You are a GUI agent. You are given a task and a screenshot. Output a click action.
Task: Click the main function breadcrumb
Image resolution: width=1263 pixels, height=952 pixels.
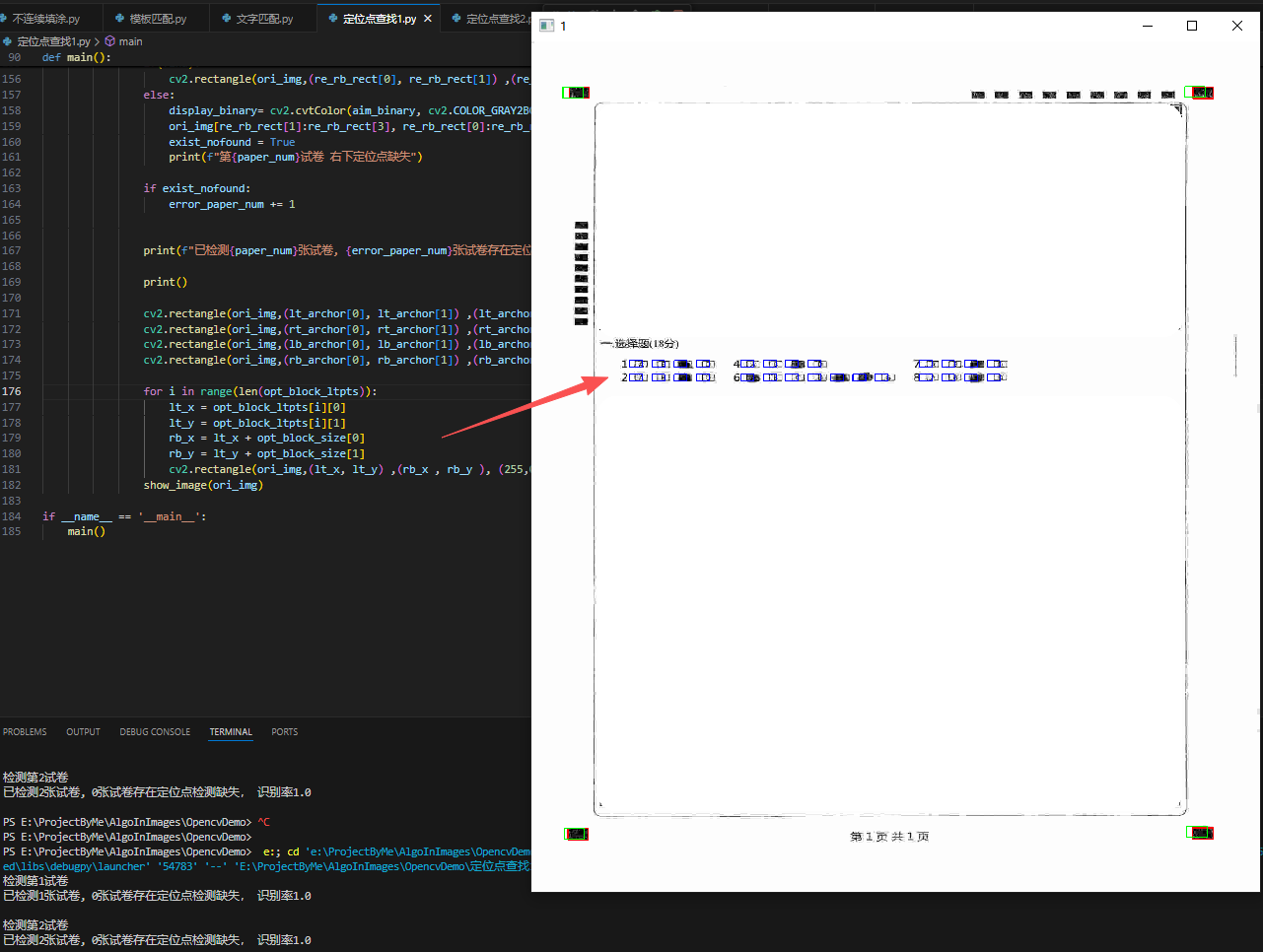(130, 41)
